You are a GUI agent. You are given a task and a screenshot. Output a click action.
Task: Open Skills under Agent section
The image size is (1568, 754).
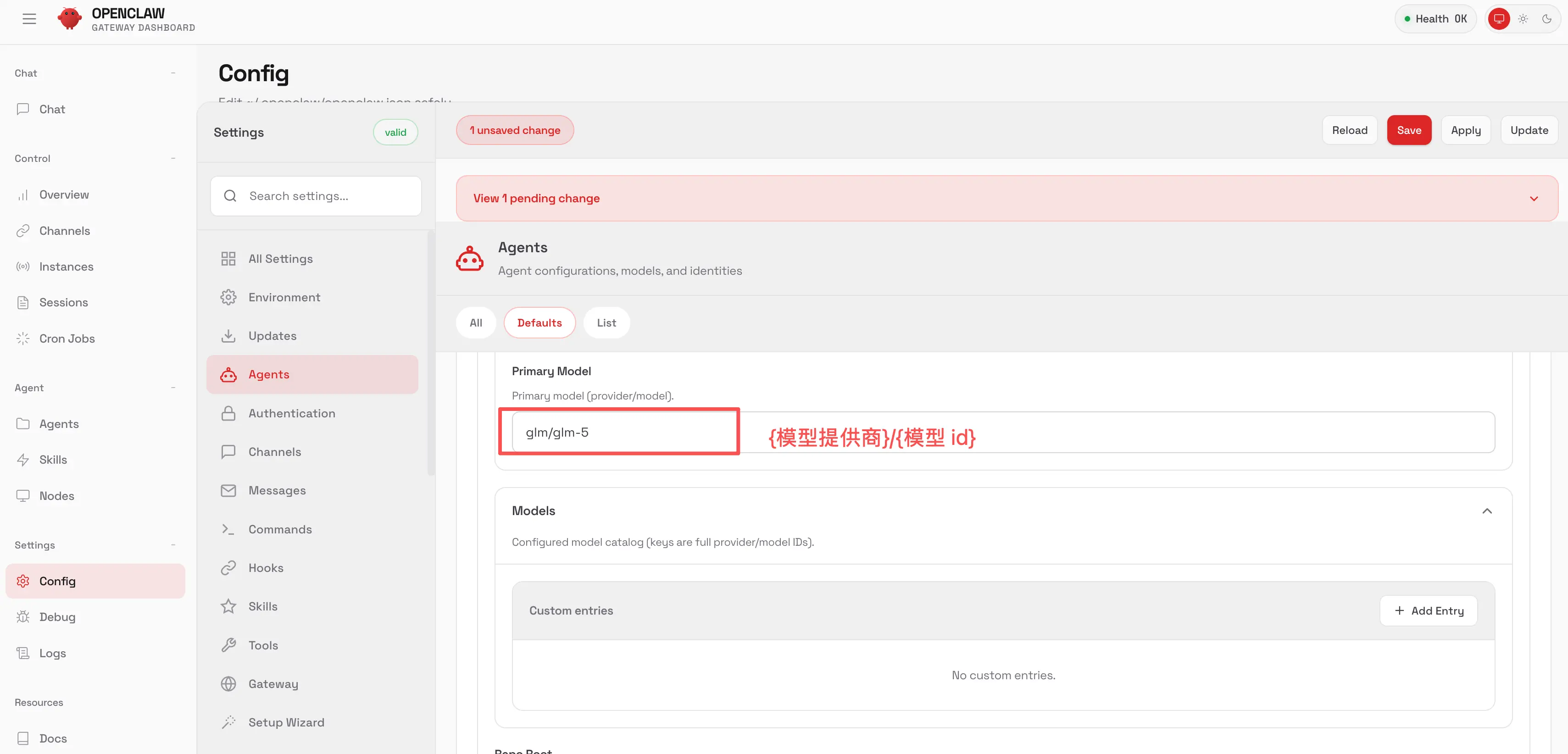[53, 460]
